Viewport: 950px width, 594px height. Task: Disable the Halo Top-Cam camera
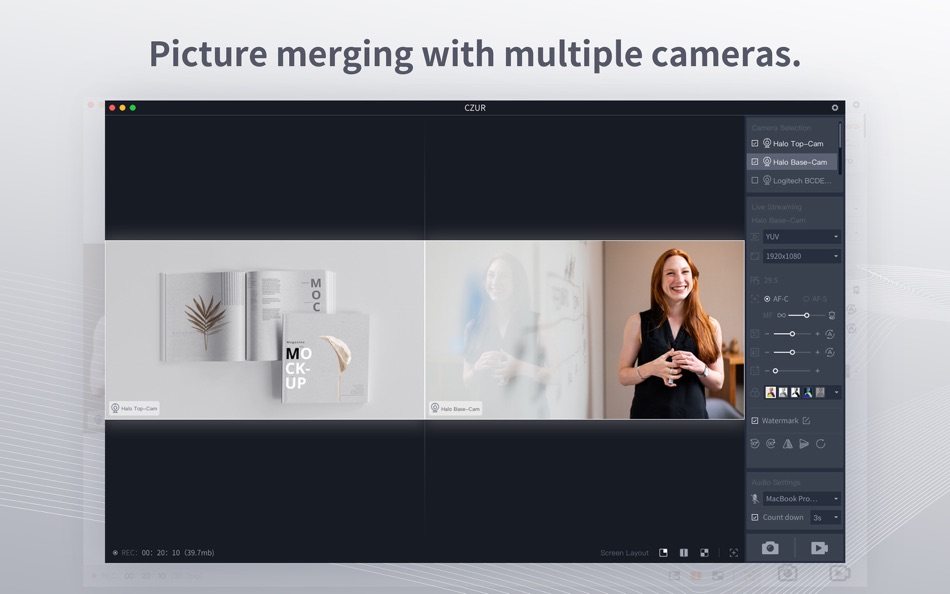coord(754,143)
